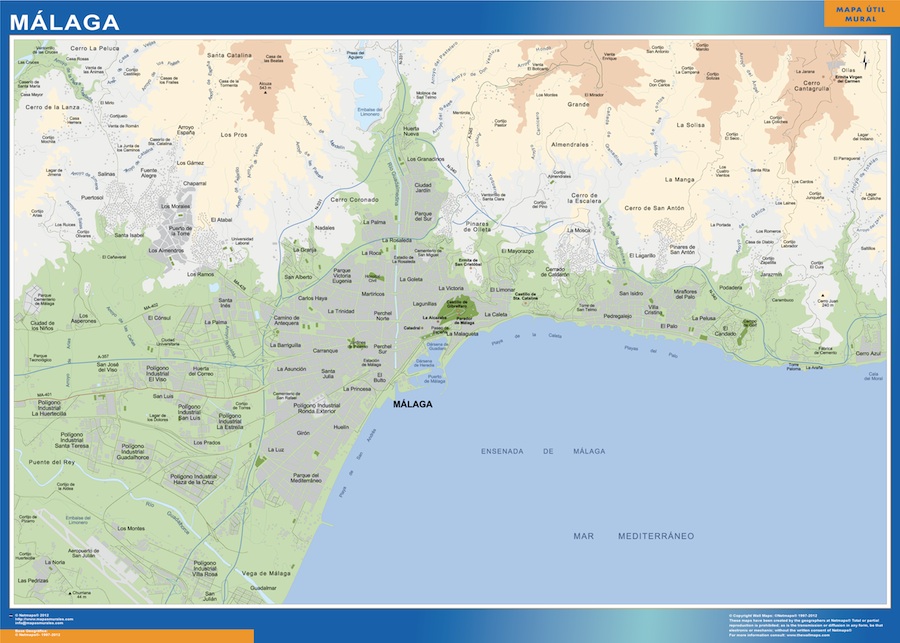Viewport: 900px width, 643px height.
Task: Select the La Caleta neighborhood label
Action: coord(496,315)
